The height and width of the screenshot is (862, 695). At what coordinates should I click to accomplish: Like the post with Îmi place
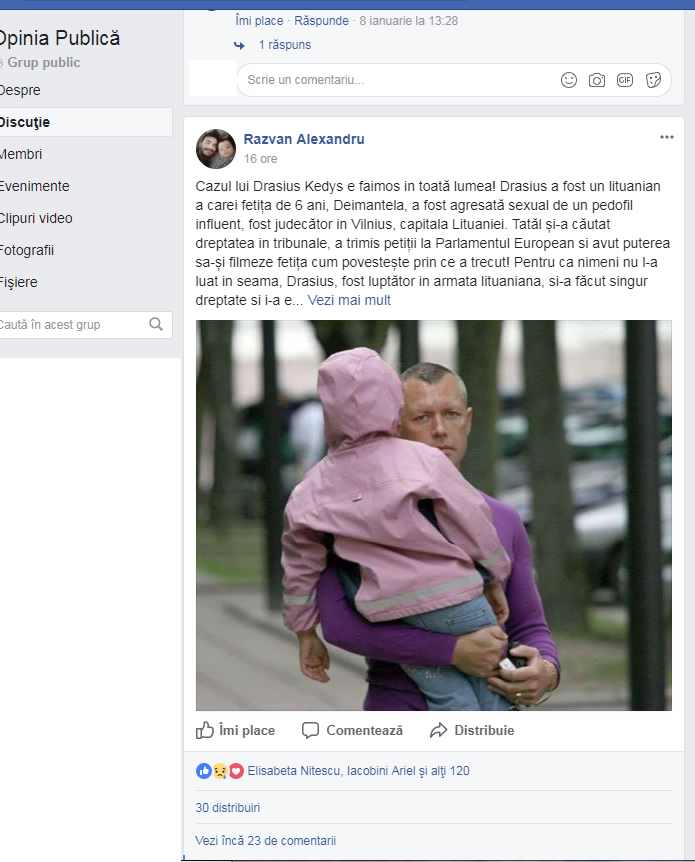[x=235, y=730]
